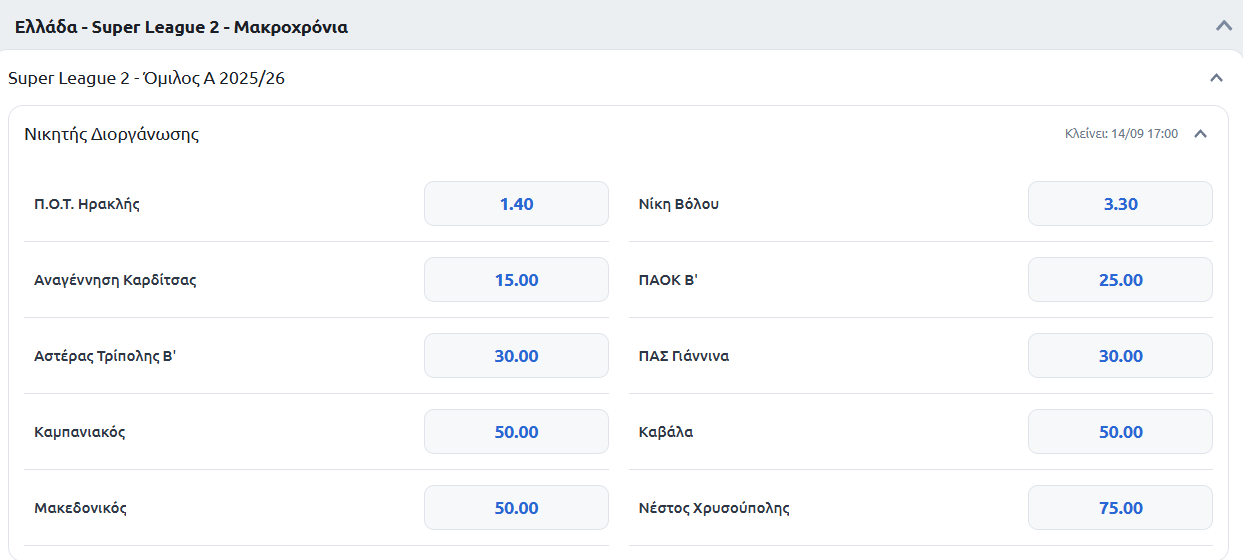Click the Νέστος Χρυσούπολης team label
1243x560 pixels.
714,508
